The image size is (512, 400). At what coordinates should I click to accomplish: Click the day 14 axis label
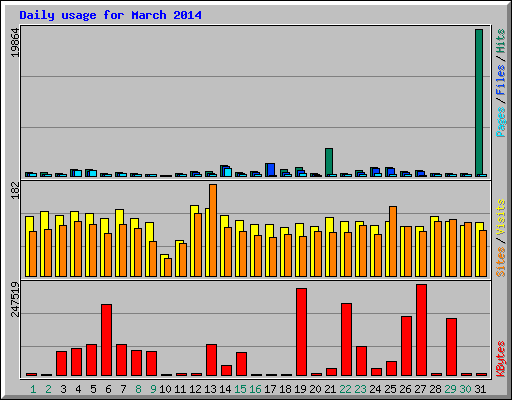[225, 389]
